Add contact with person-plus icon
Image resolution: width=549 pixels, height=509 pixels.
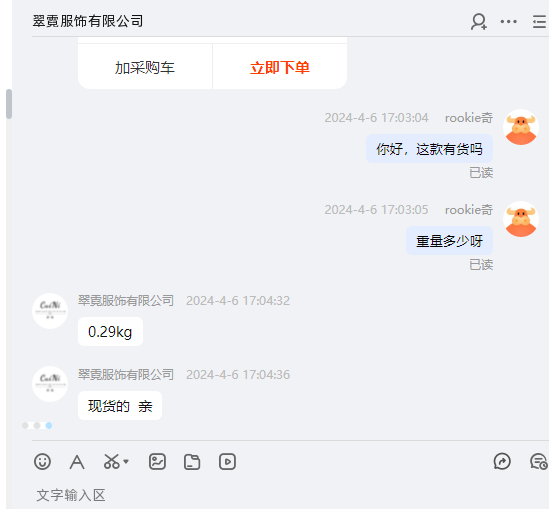479,22
